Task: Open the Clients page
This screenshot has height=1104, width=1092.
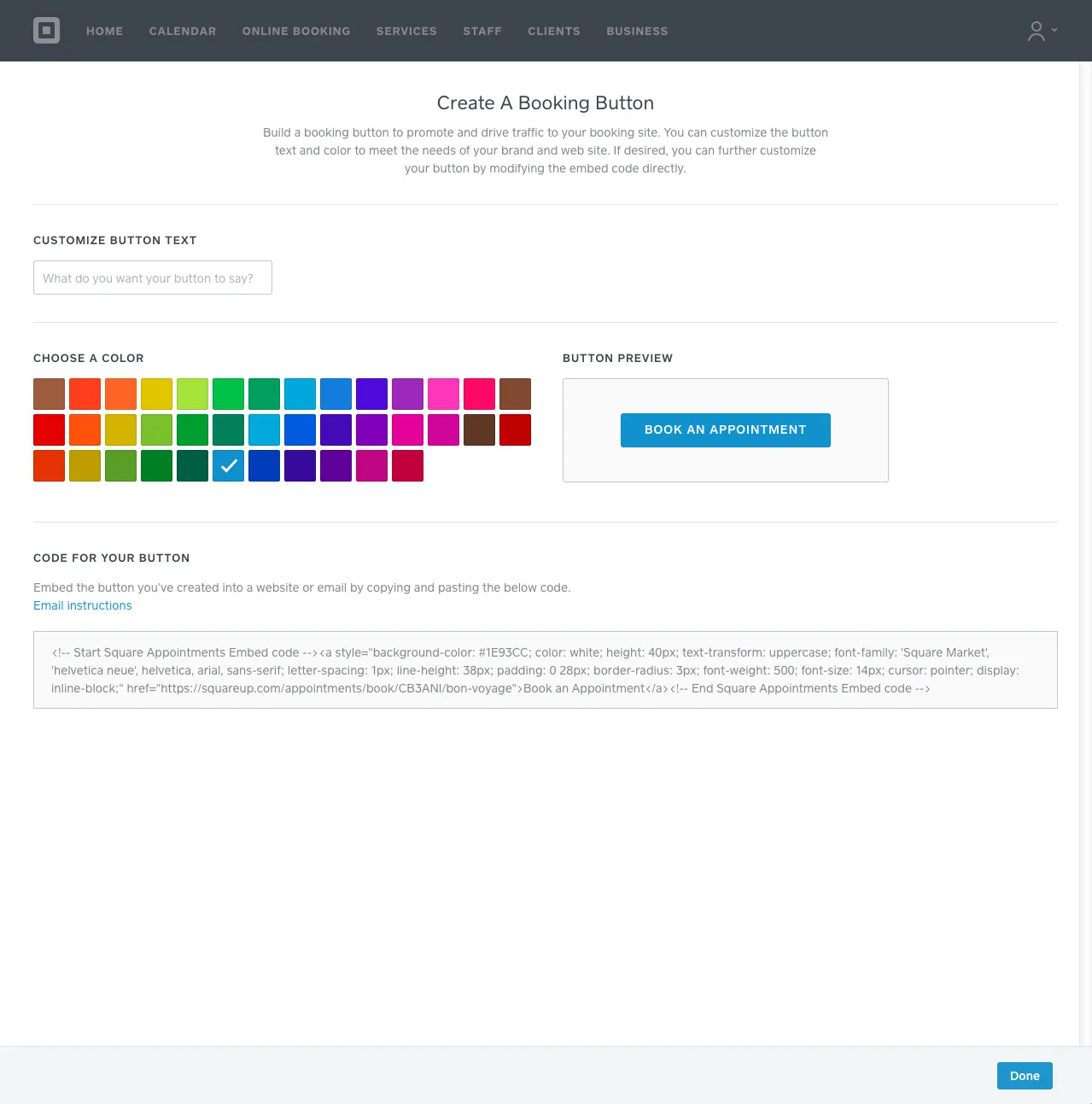Action: point(554,31)
